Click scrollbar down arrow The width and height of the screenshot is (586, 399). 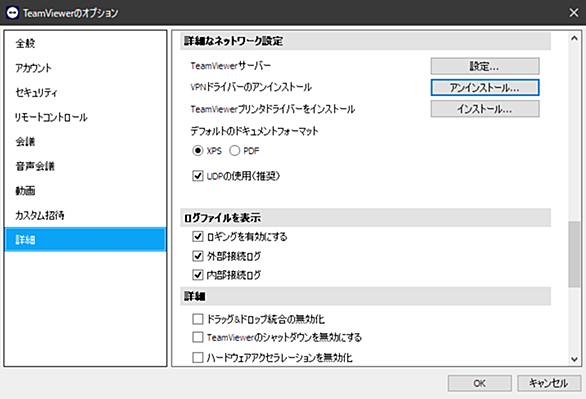574,359
